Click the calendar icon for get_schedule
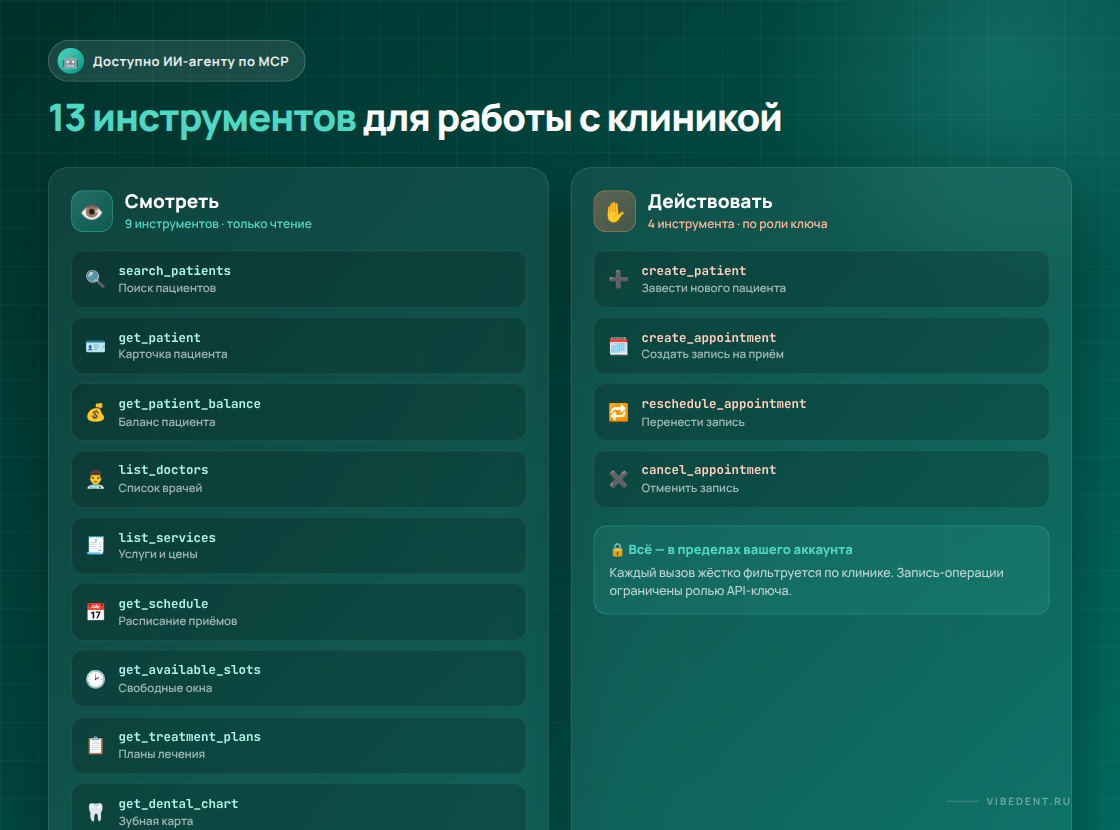 click(x=95, y=612)
